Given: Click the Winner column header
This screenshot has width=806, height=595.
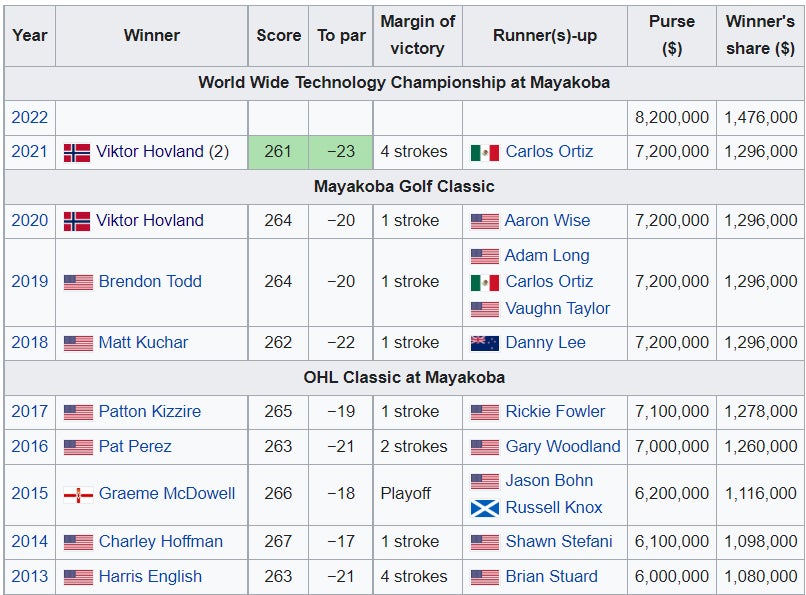Looking at the screenshot, I should (x=152, y=35).
